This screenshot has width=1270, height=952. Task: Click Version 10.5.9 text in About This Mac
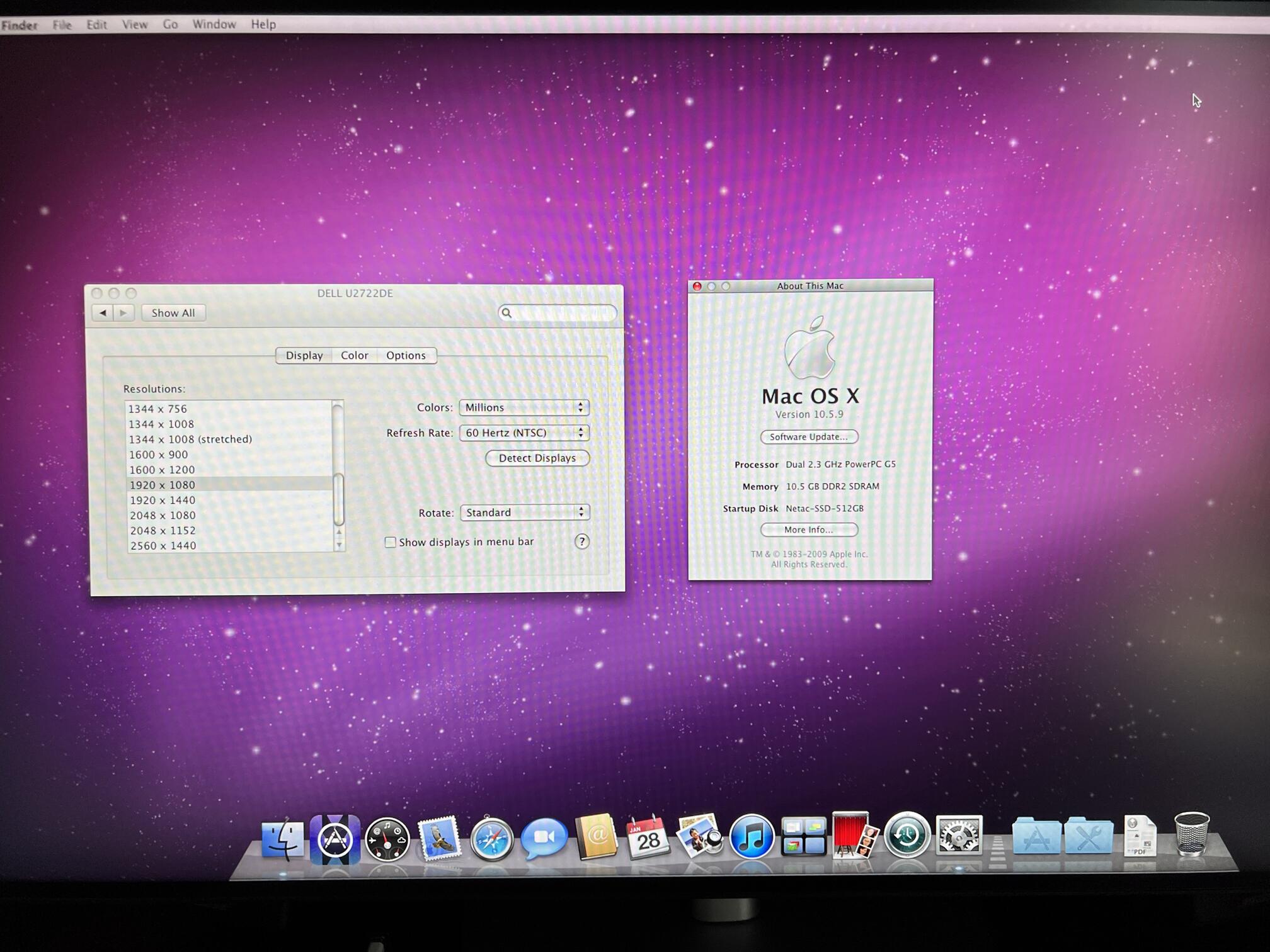pos(809,414)
